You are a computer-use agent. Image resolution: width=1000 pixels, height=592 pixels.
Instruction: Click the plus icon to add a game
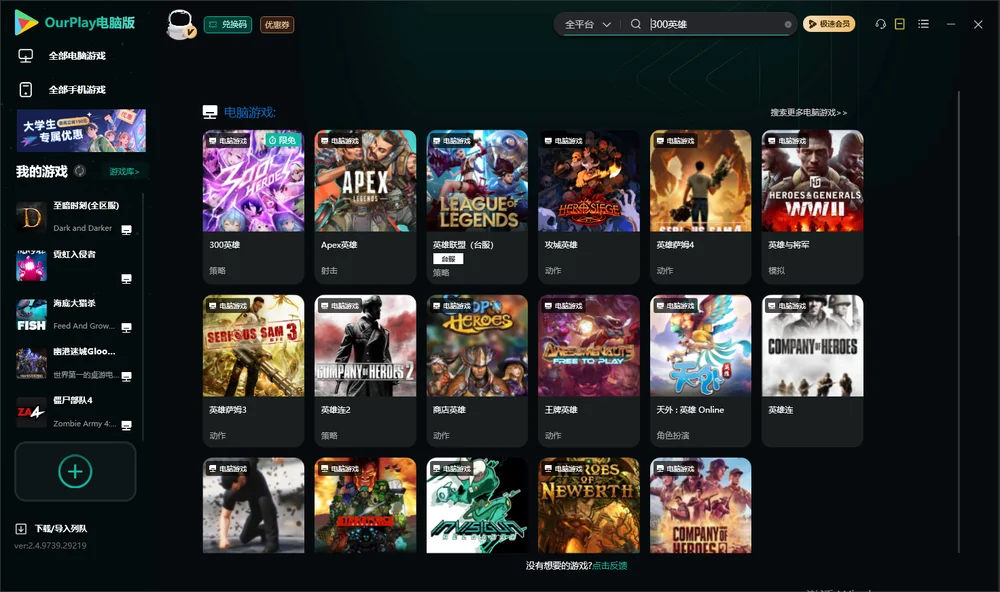pyautogui.click(x=75, y=471)
